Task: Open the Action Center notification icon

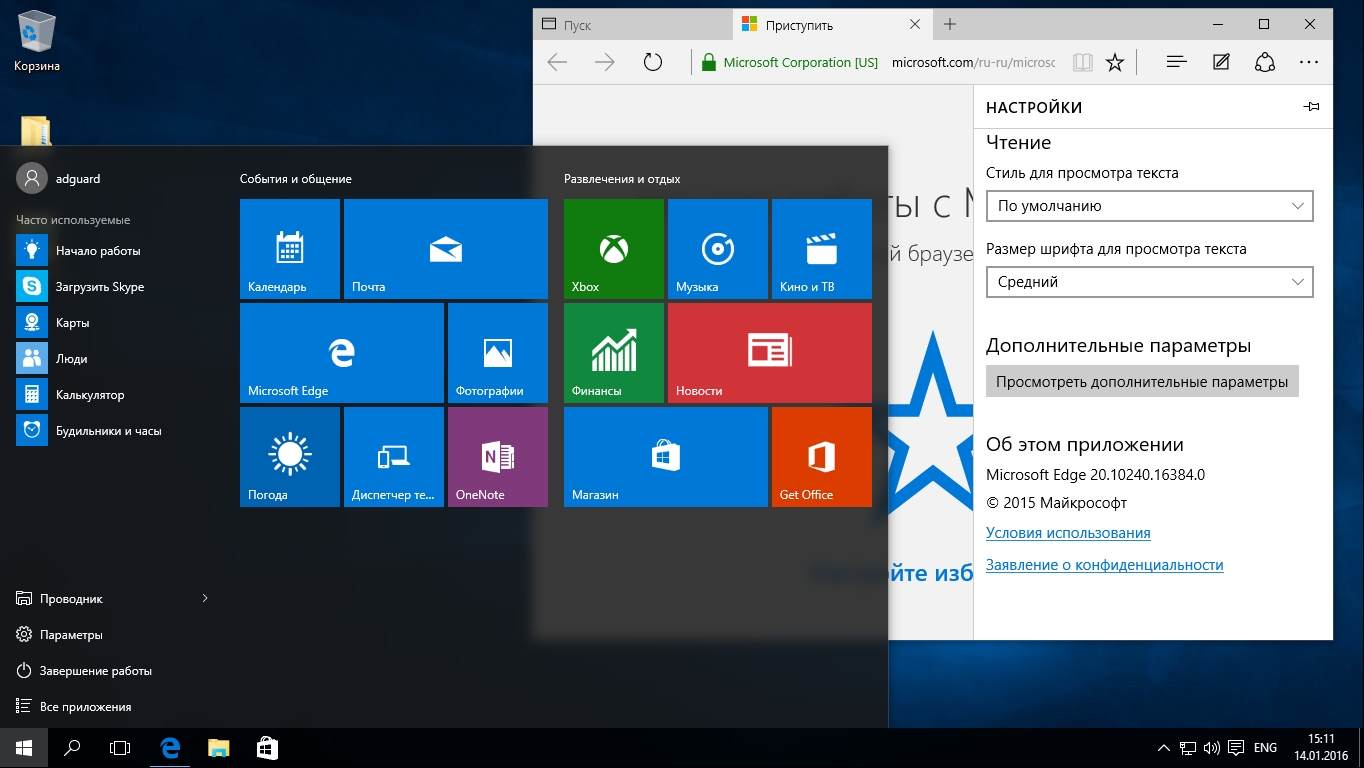Action: click(1237, 748)
